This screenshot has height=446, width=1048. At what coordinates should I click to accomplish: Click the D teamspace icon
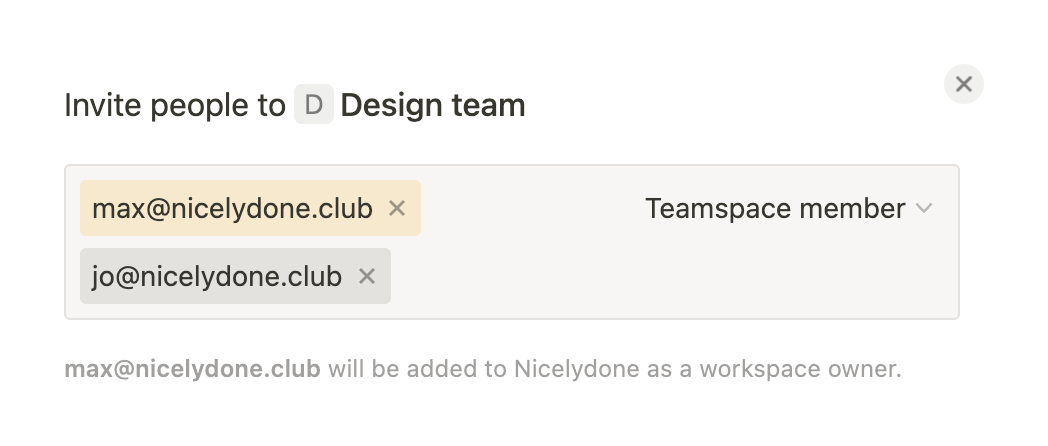313,105
